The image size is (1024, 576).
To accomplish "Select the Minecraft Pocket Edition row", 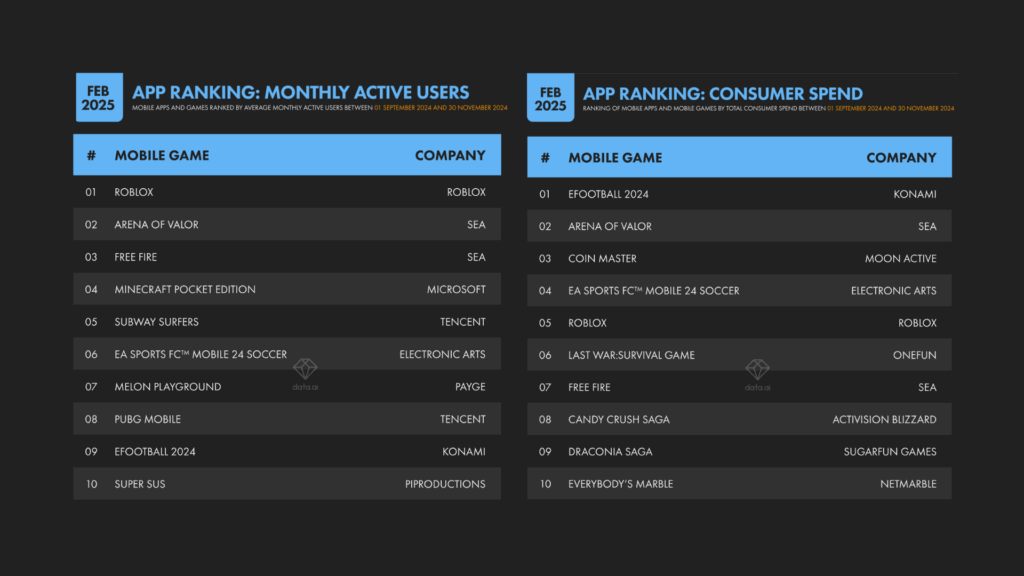I will click(x=286, y=289).
